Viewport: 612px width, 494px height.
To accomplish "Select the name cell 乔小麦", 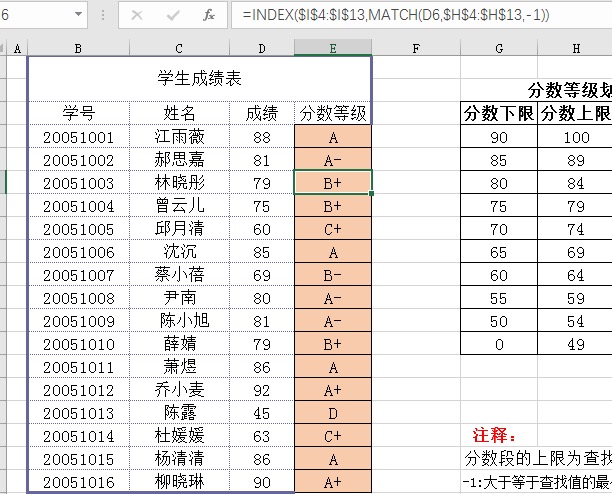I will pos(180,390).
